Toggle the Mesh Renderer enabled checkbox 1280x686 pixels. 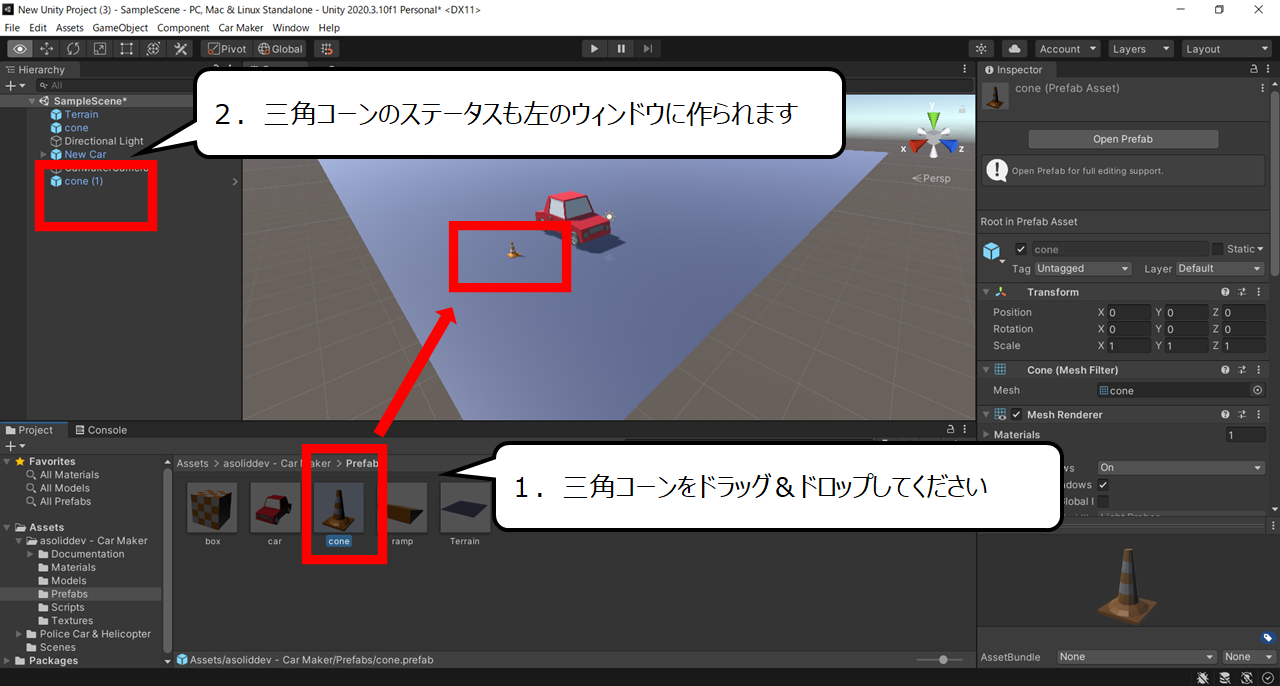pos(1017,414)
